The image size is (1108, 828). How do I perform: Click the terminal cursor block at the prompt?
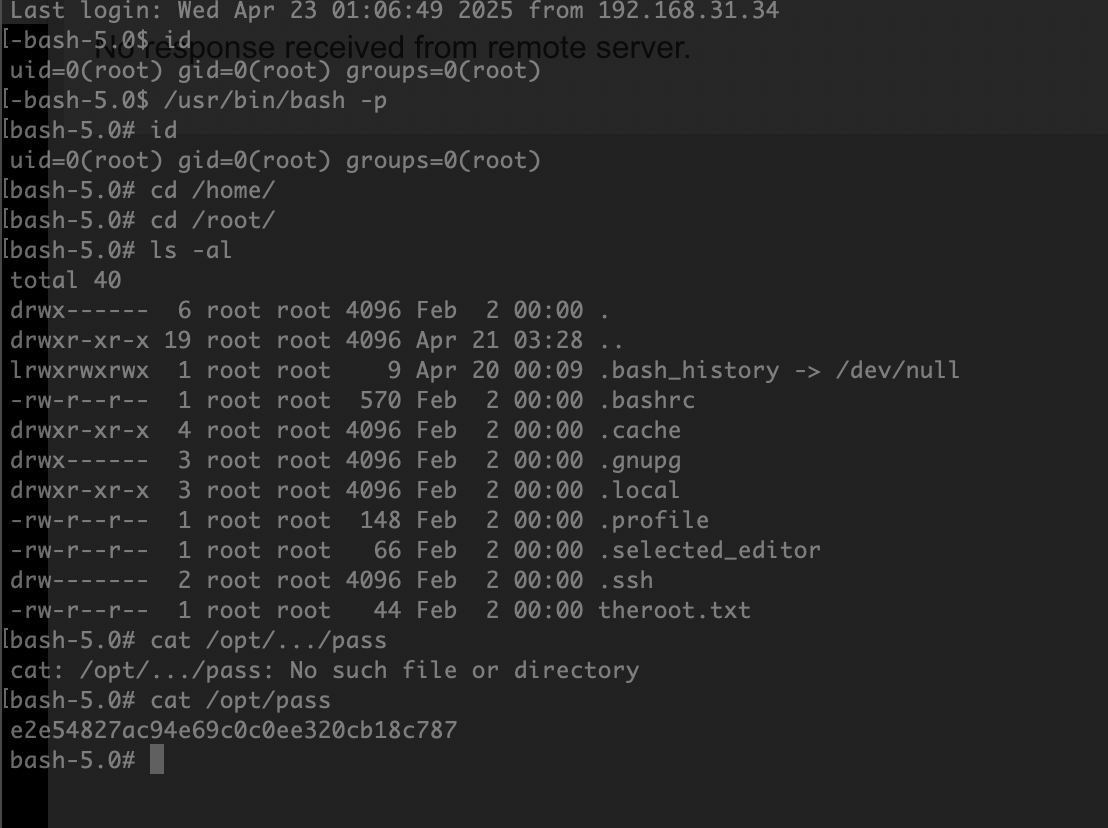157,759
